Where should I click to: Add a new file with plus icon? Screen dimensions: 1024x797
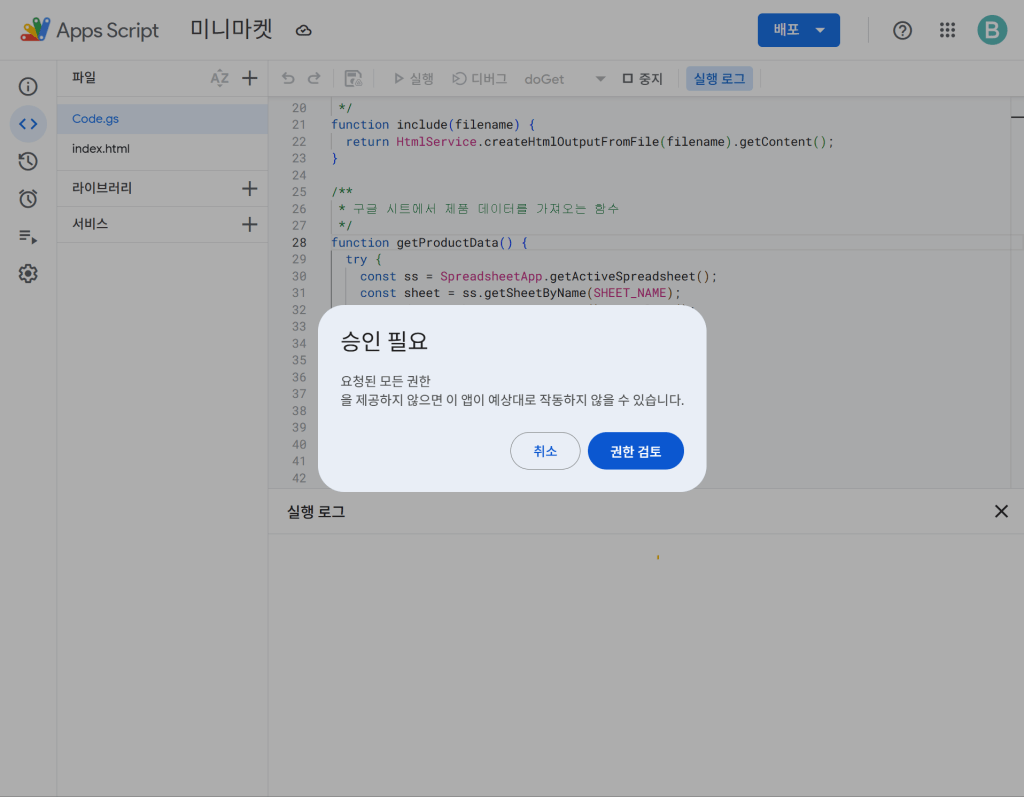click(250, 78)
